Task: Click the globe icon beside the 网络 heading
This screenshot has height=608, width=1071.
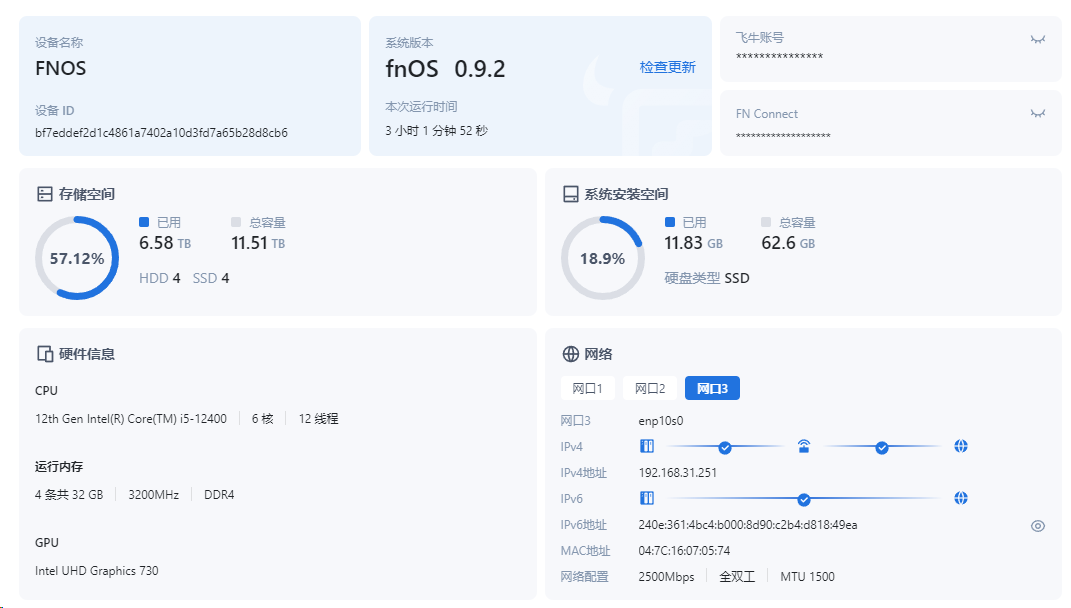Action: 571,354
